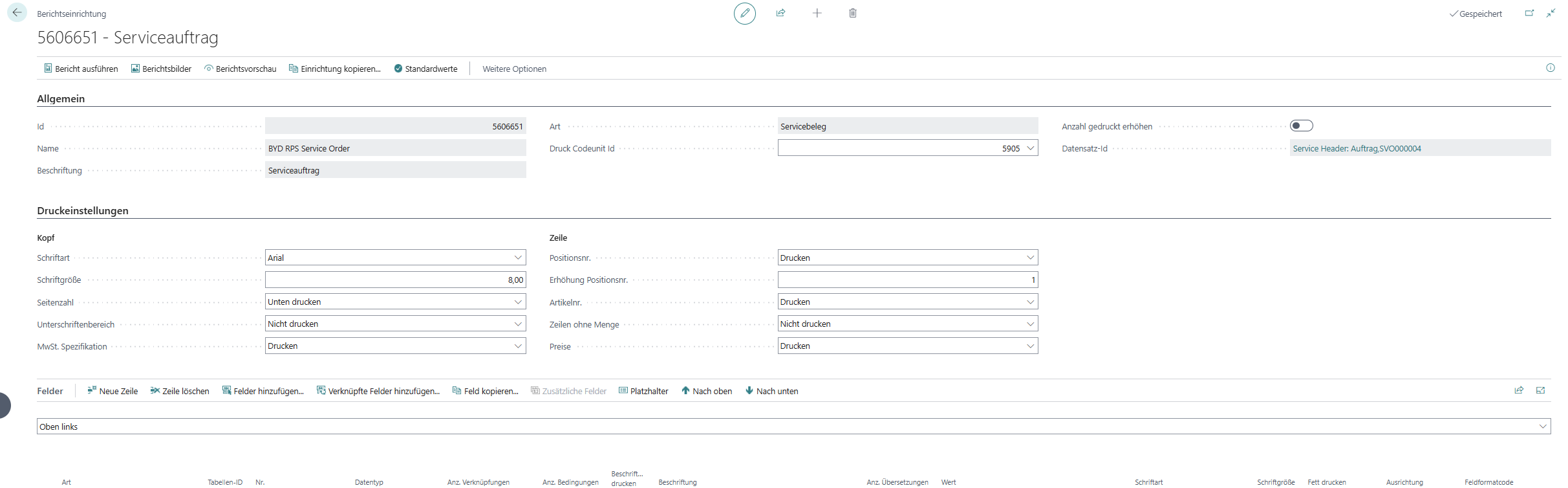Viewport: 1568px width, 488px height.
Task: Create new record with plus icon
Action: (817, 13)
